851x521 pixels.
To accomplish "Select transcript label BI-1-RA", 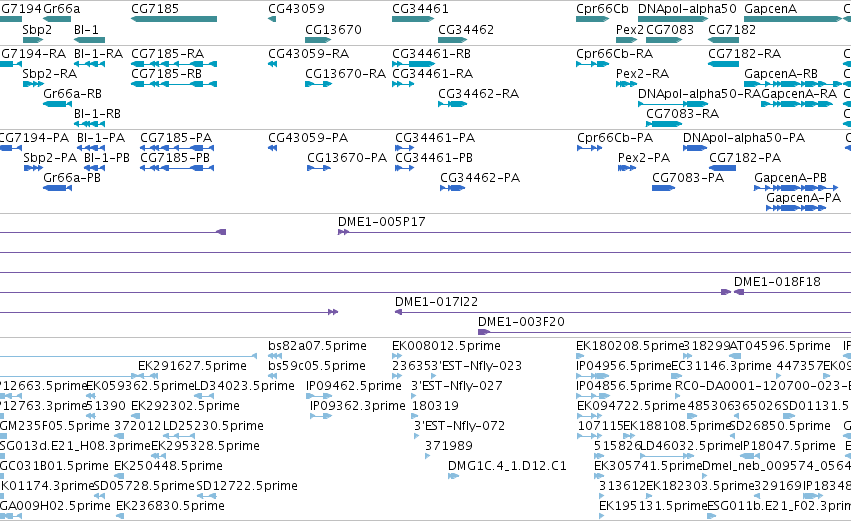I will (x=99, y=54).
